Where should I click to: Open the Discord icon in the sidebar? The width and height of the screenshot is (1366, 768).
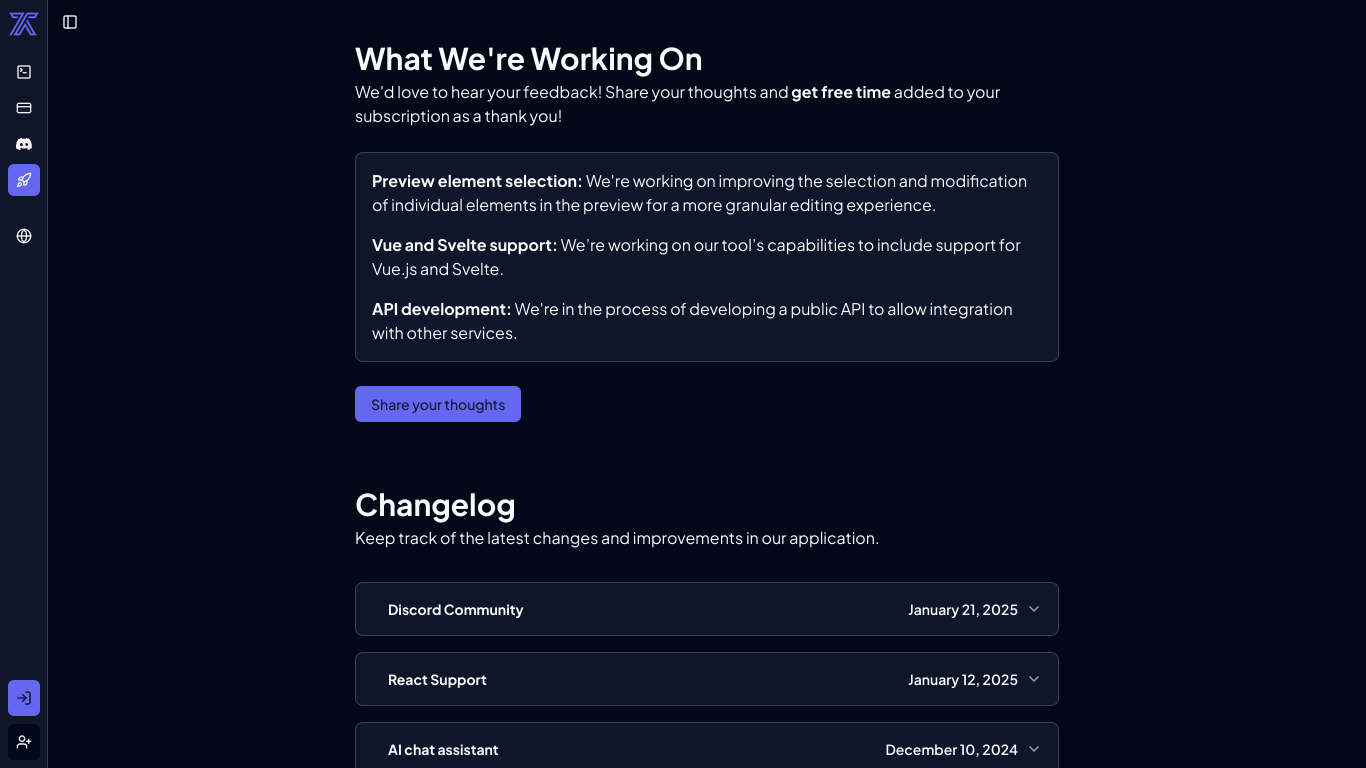click(24, 144)
